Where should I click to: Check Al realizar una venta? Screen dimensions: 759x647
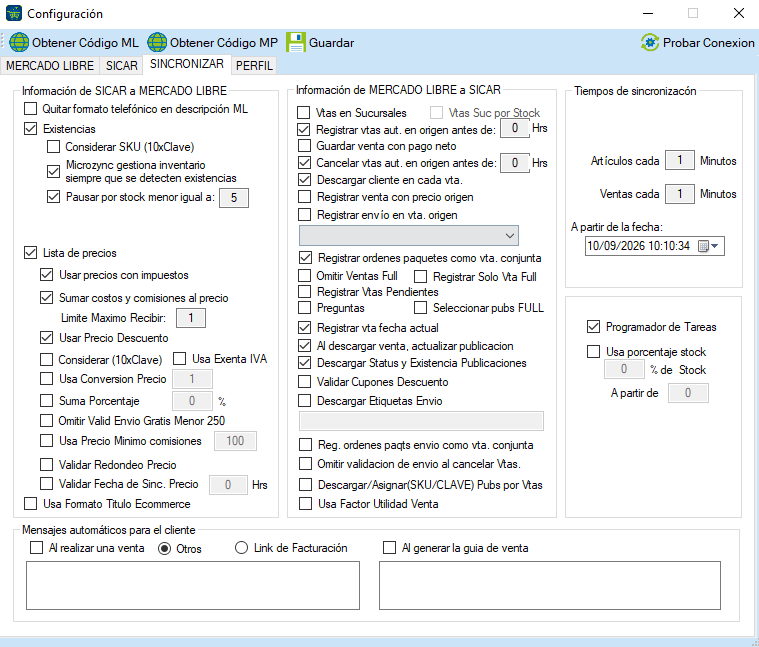pyautogui.click(x=36, y=548)
